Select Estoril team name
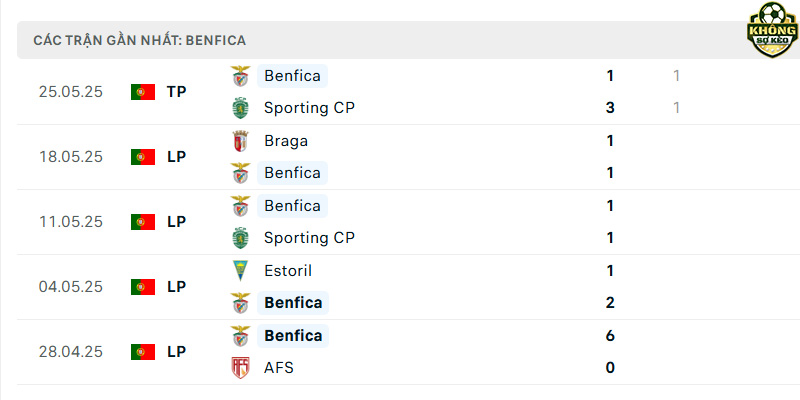Image resolution: width=800 pixels, height=400 pixels. pos(288,270)
